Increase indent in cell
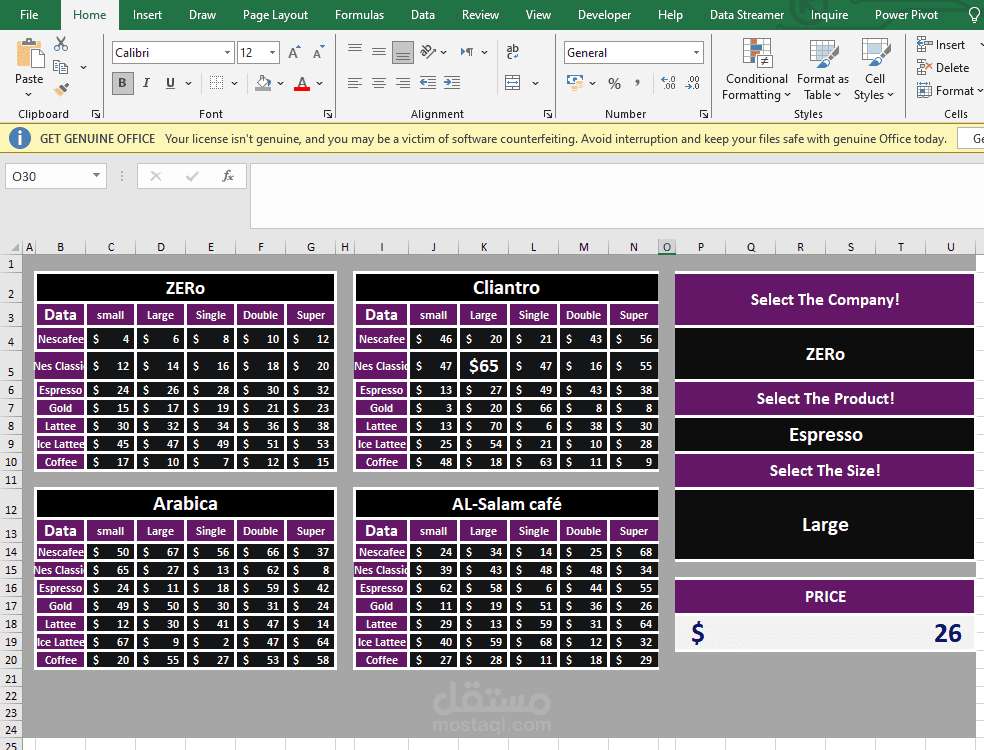 click(x=452, y=83)
